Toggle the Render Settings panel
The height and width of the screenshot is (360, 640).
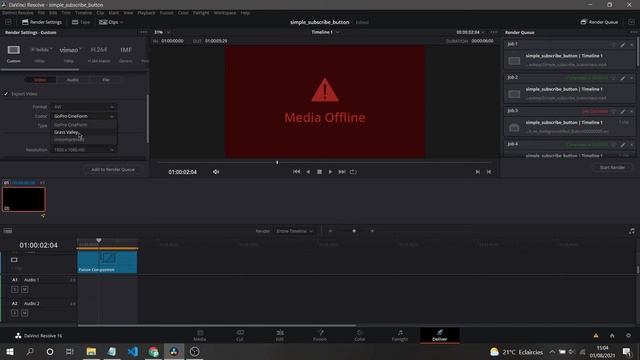coord(42,22)
